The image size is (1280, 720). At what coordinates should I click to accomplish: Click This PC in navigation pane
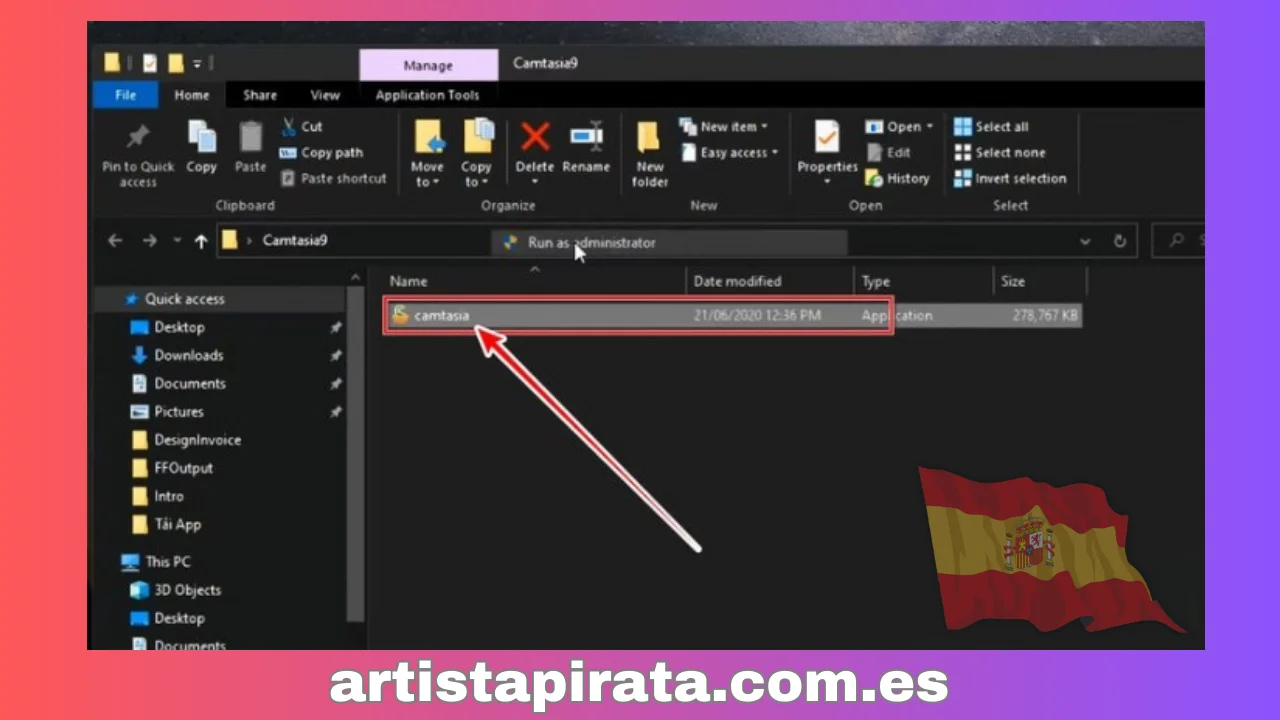click(x=167, y=561)
